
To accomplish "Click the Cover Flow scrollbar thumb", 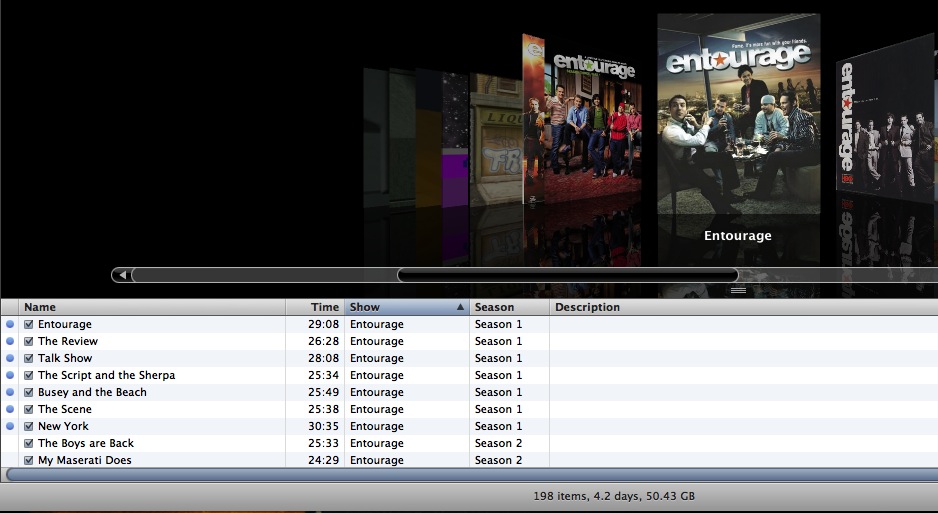I will pos(568,275).
